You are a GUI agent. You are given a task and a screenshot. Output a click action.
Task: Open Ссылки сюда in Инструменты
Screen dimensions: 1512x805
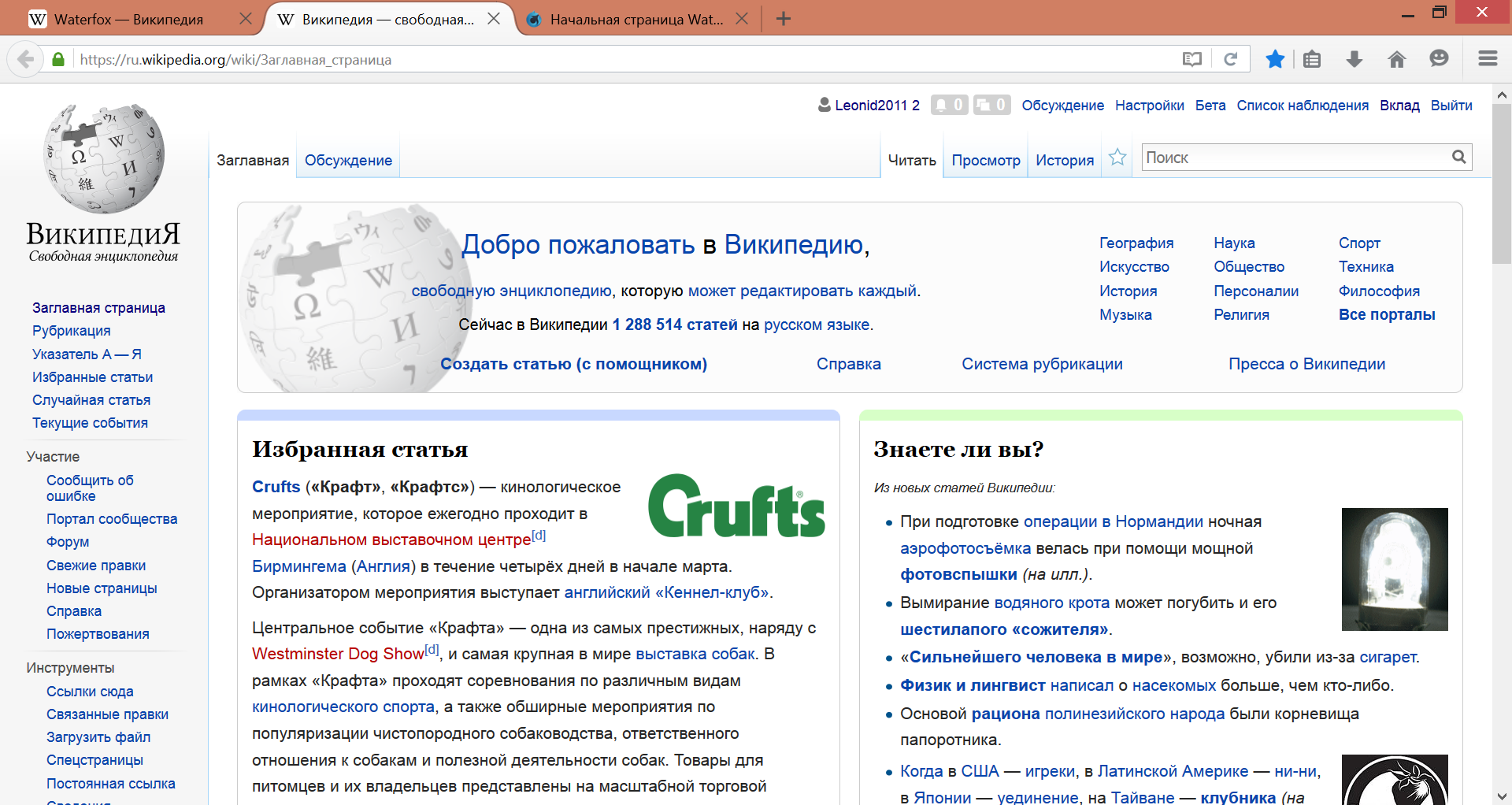[x=90, y=692]
